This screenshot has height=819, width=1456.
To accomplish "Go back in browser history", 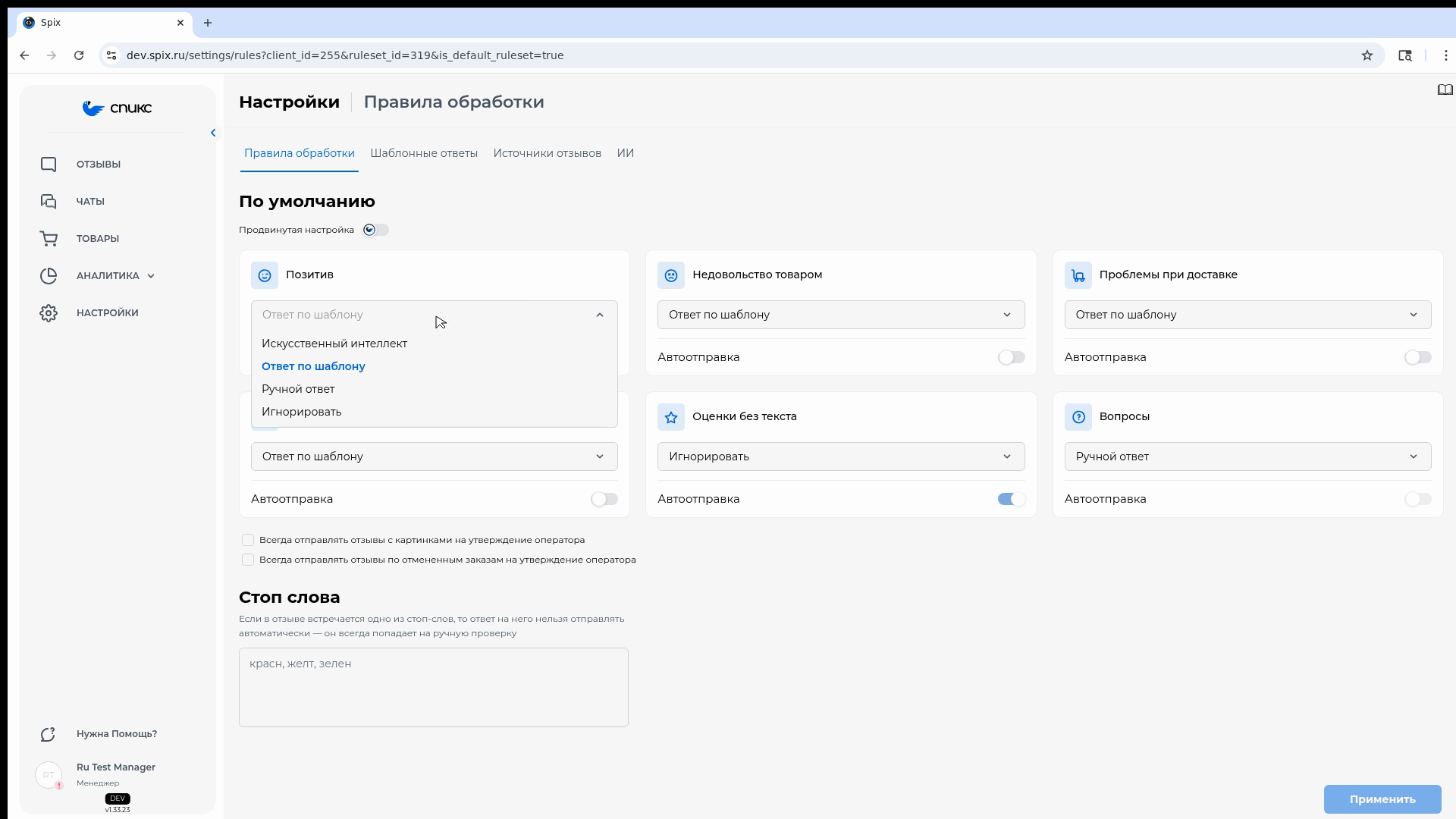I will tap(24, 55).
